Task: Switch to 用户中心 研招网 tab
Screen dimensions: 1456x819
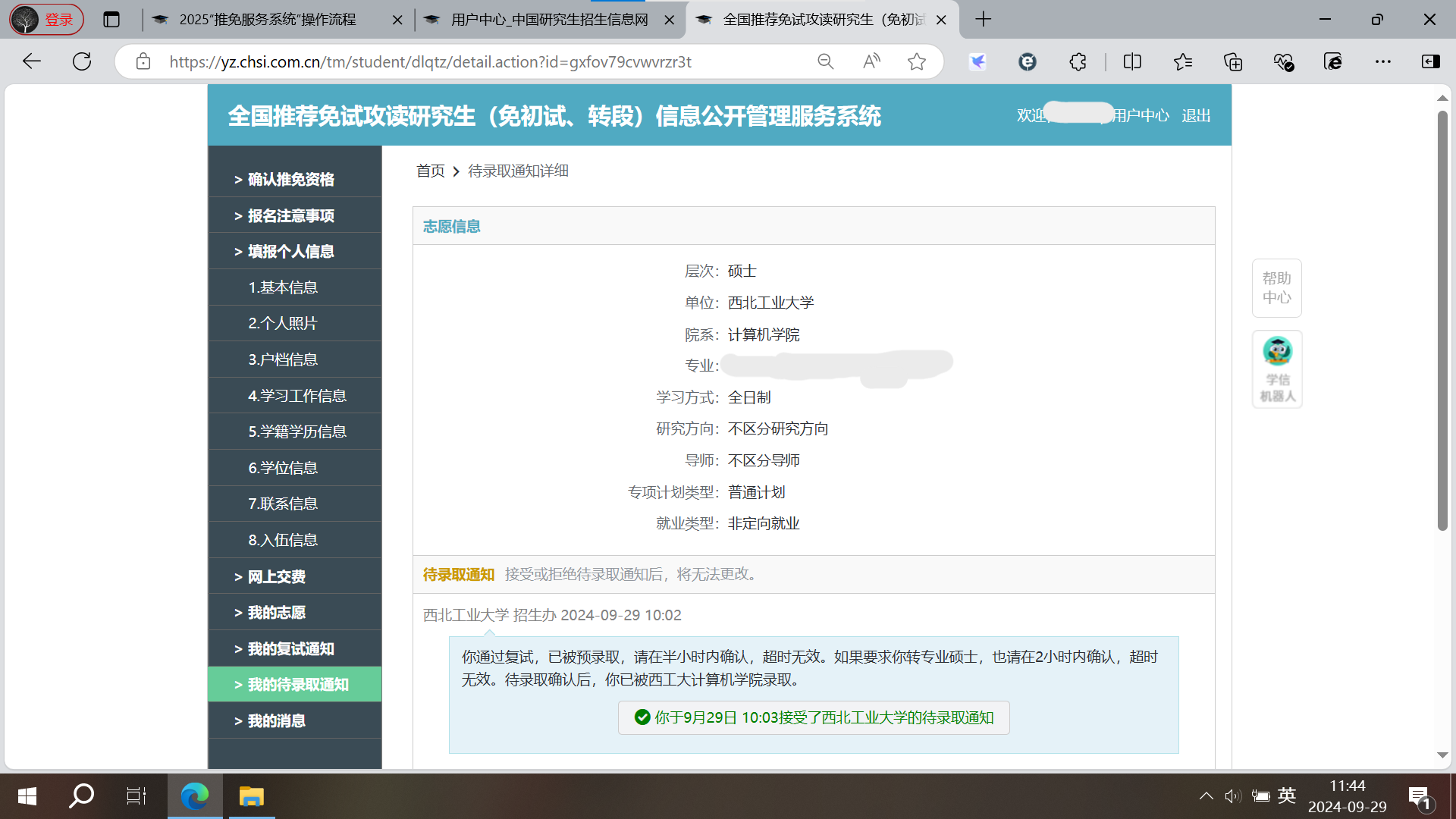Action: point(549,20)
